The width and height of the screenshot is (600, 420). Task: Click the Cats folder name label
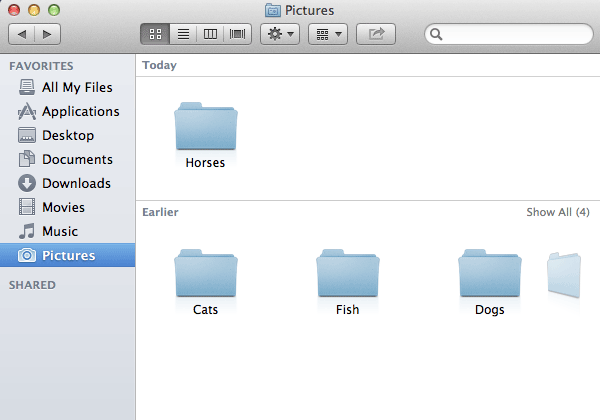205,310
